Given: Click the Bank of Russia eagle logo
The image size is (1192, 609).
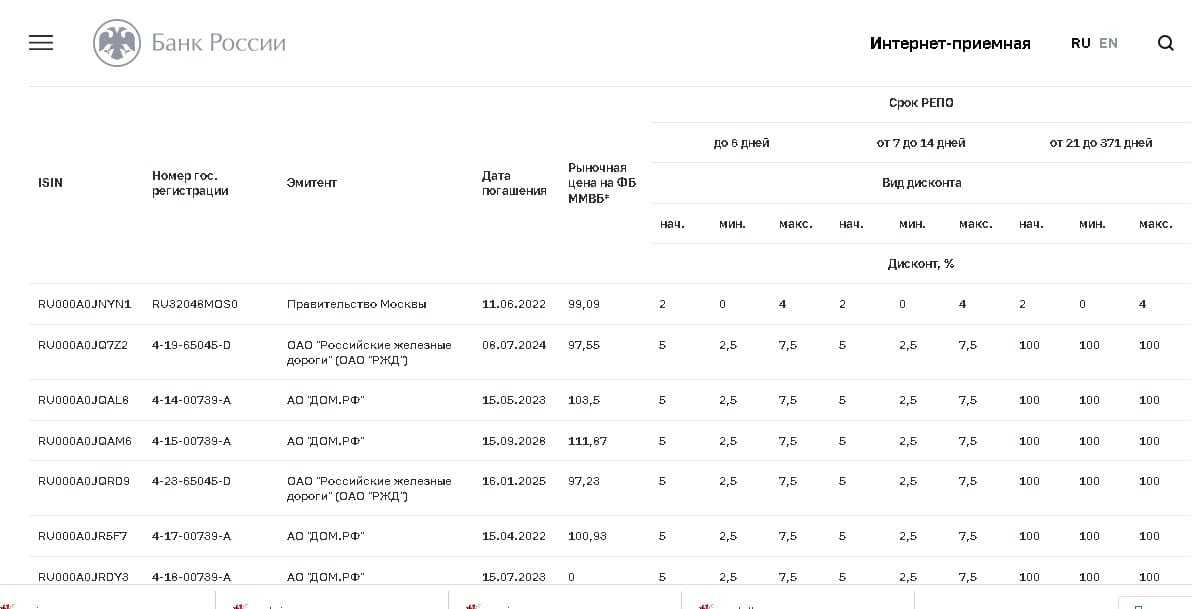Looking at the screenshot, I should pos(117,43).
